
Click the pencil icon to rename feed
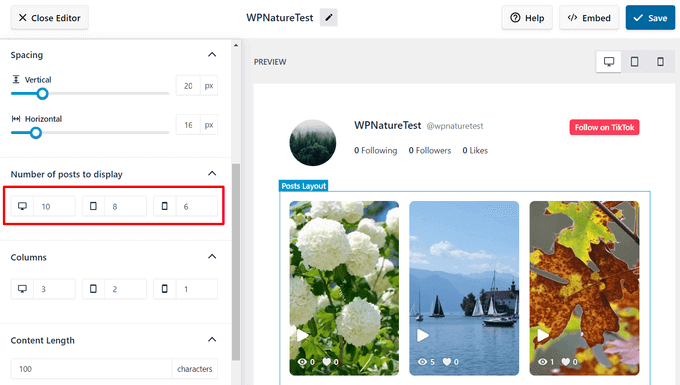329,18
